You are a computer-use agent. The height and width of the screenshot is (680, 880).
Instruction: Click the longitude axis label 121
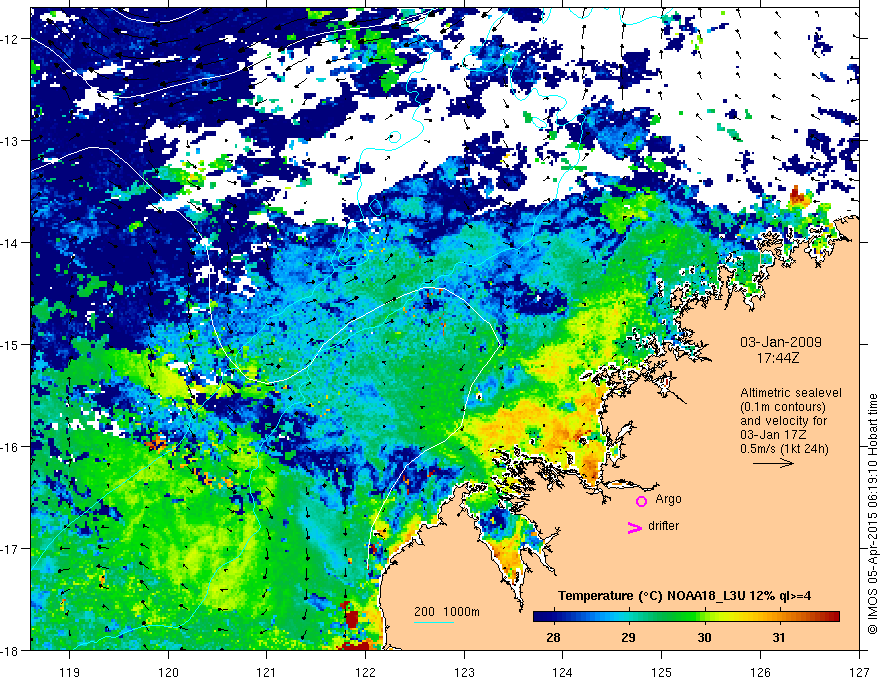(x=267, y=672)
